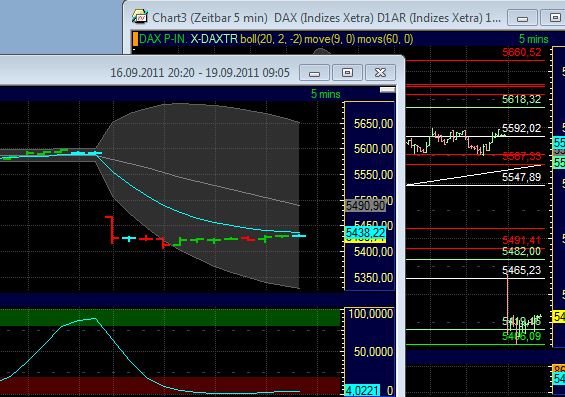The height and width of the screenshot is (397, 565).
Task: Restore the front chart window
Action: pyautogui.click(x=347, y=73)
